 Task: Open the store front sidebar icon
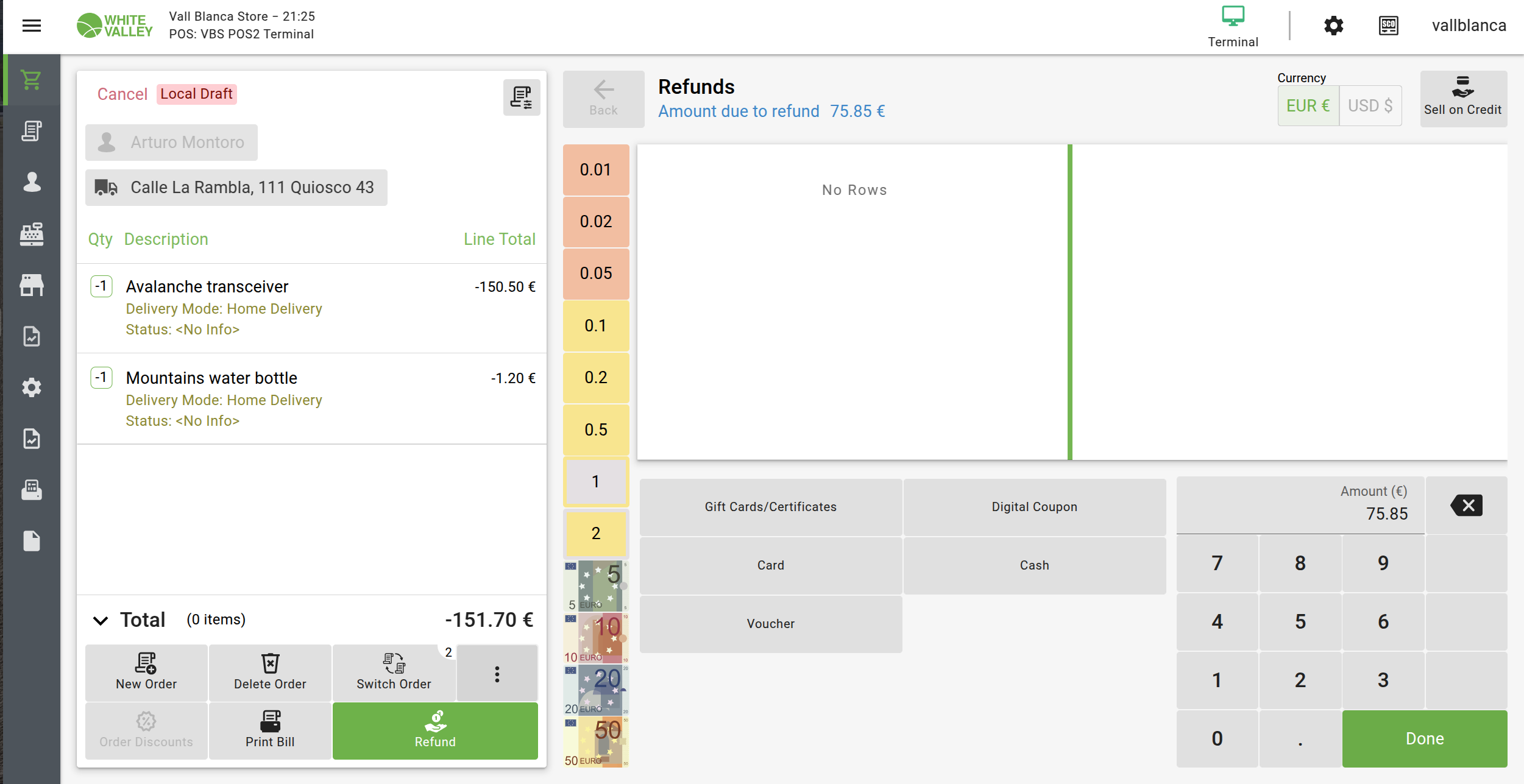tap(32, 285)
